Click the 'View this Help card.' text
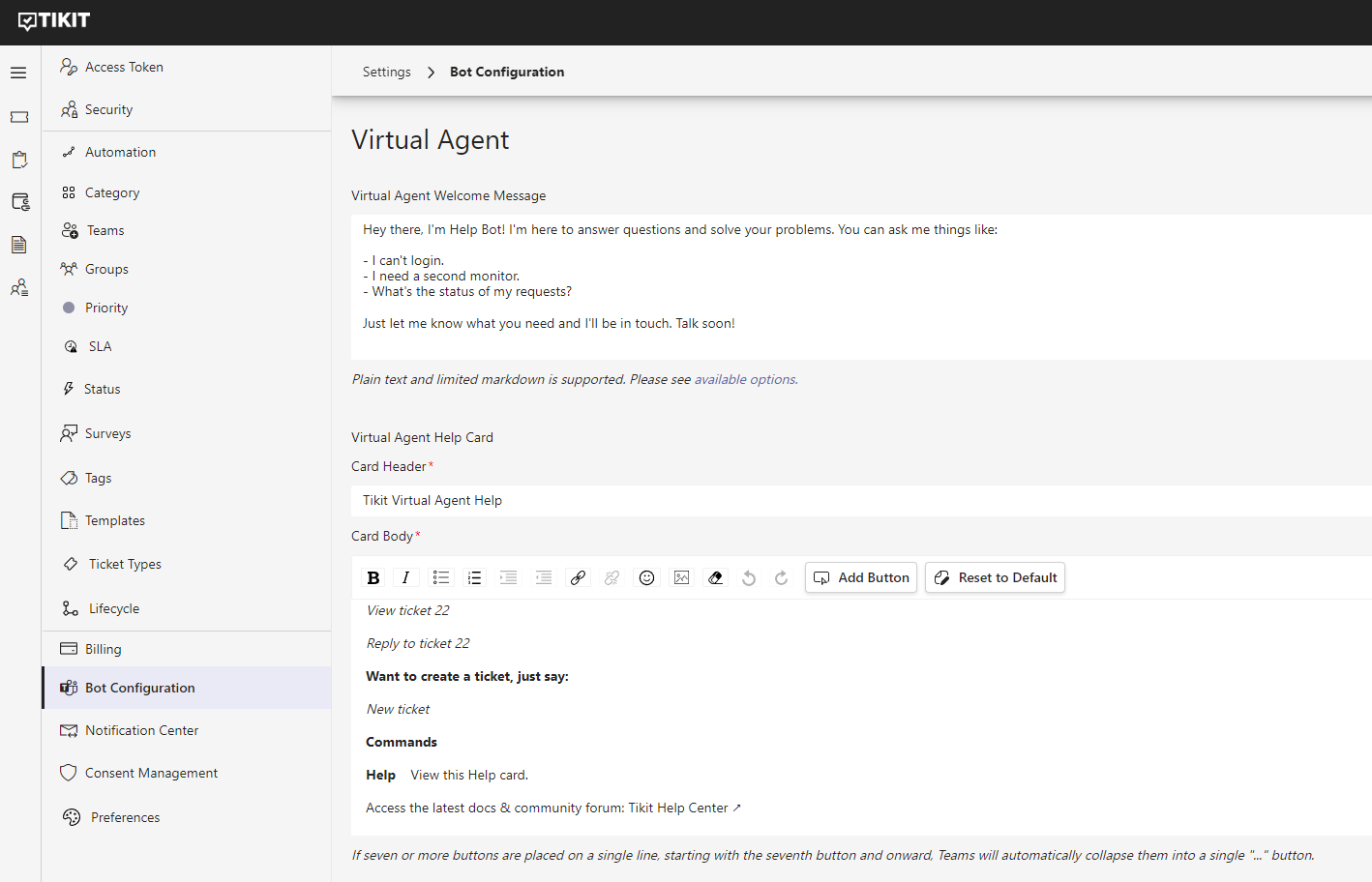This screenshot has width=1372, height=882. click(469, 775)
